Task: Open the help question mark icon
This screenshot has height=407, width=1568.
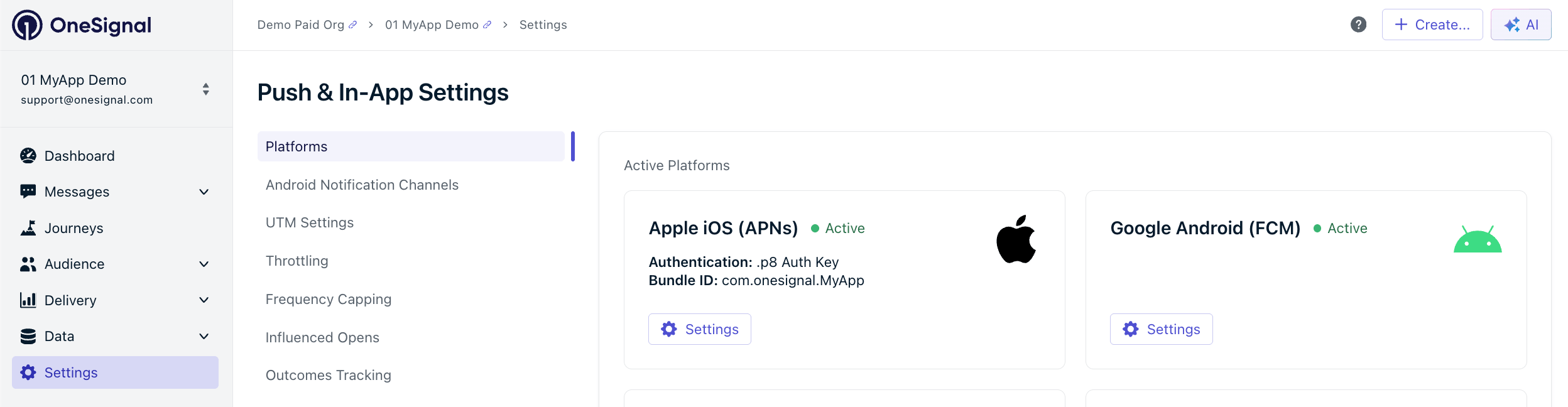Action: (1358, 24)
